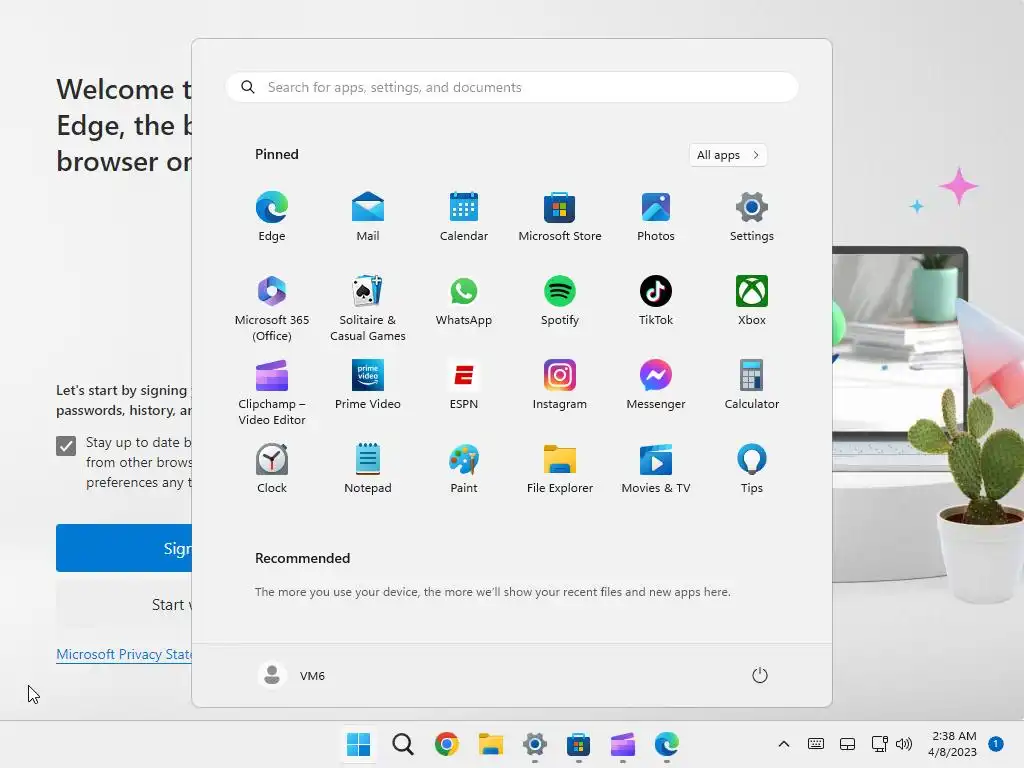Open the network status tray icon

[879, 744]
